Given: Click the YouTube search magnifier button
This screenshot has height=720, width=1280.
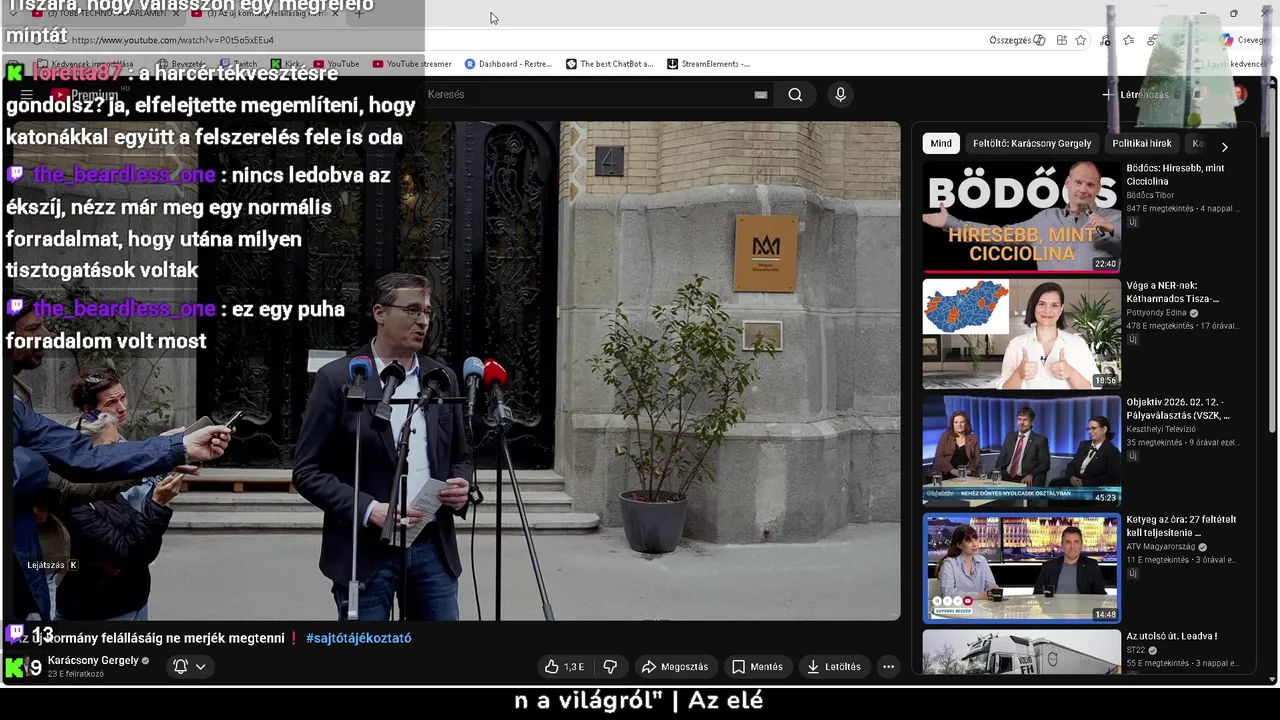Looking at the screenshot, I should pos(795,95).
